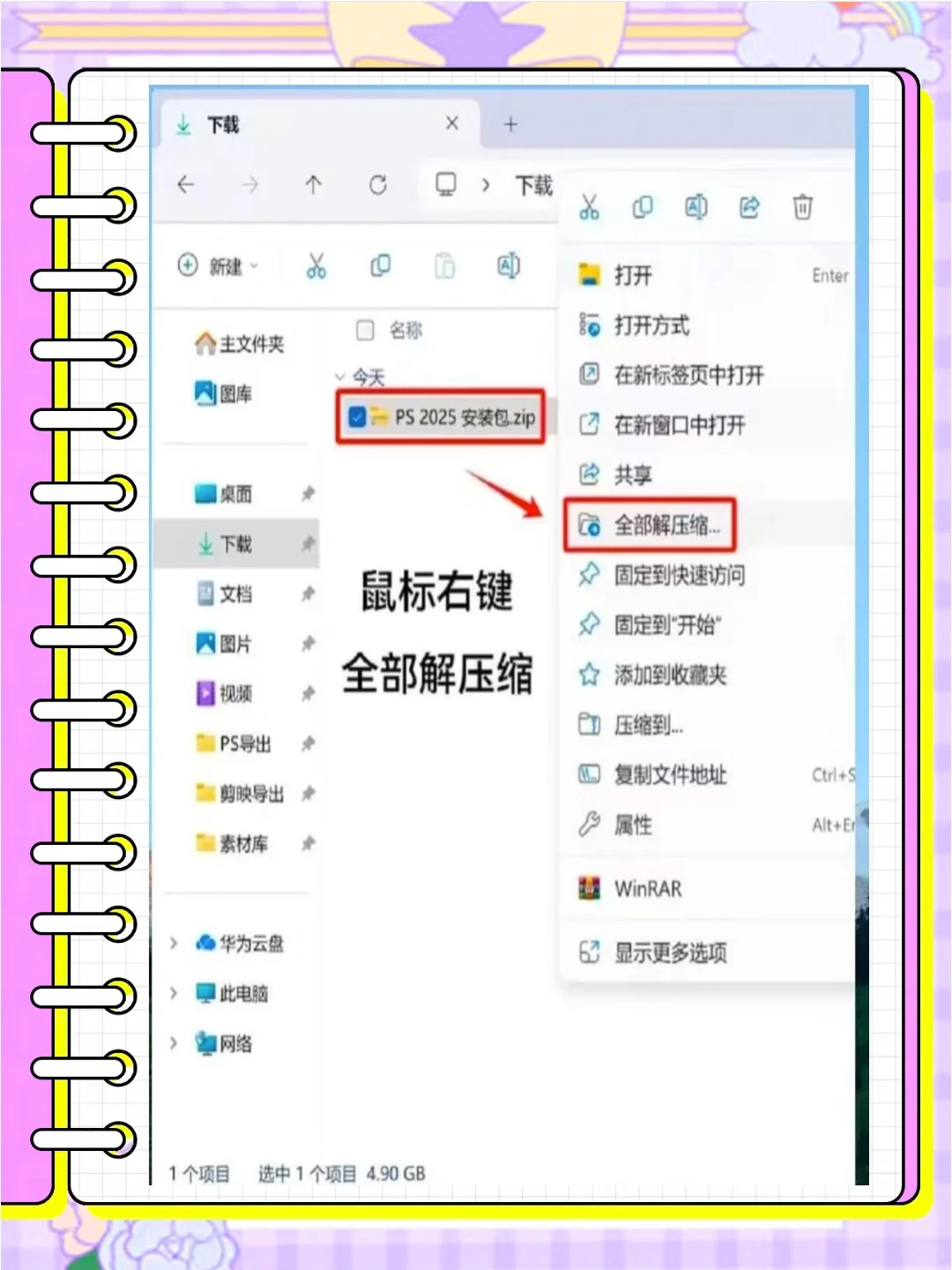Click the Cut icon in context menu toolbar
This screenshot has height=1270, width=952.
[x=590, y=208]
